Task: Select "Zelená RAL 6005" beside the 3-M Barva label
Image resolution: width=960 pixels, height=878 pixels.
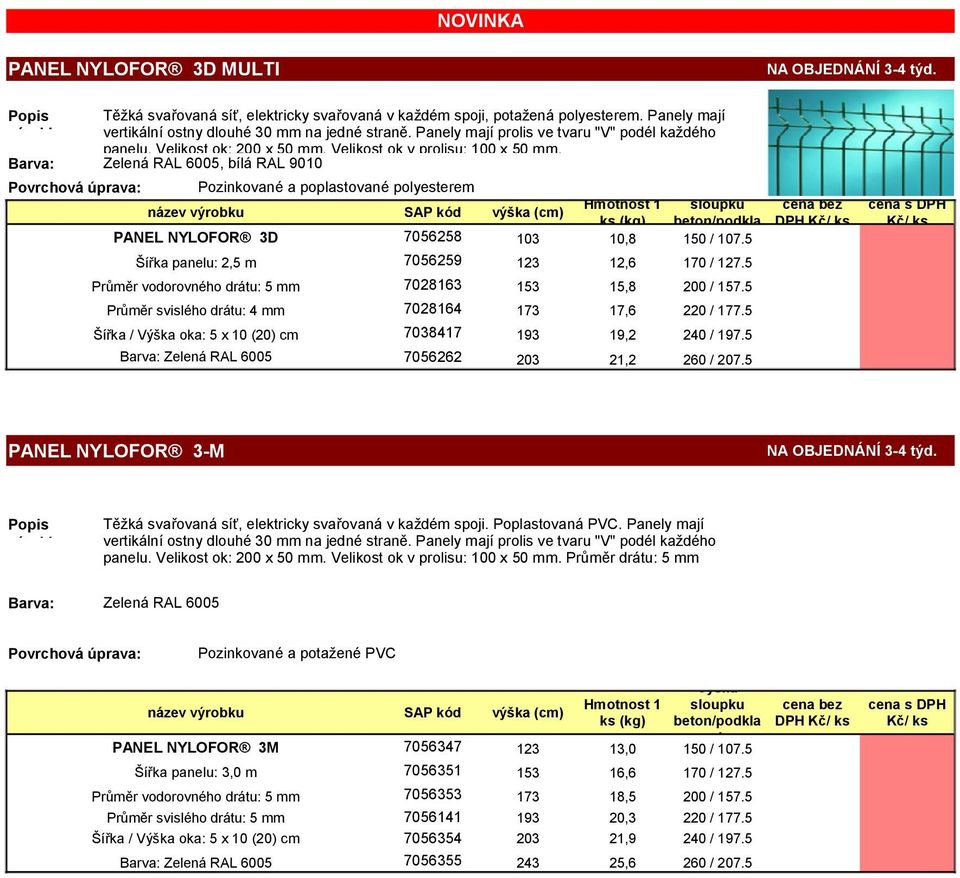Action: pyautogui.click(x=161, y=602)
